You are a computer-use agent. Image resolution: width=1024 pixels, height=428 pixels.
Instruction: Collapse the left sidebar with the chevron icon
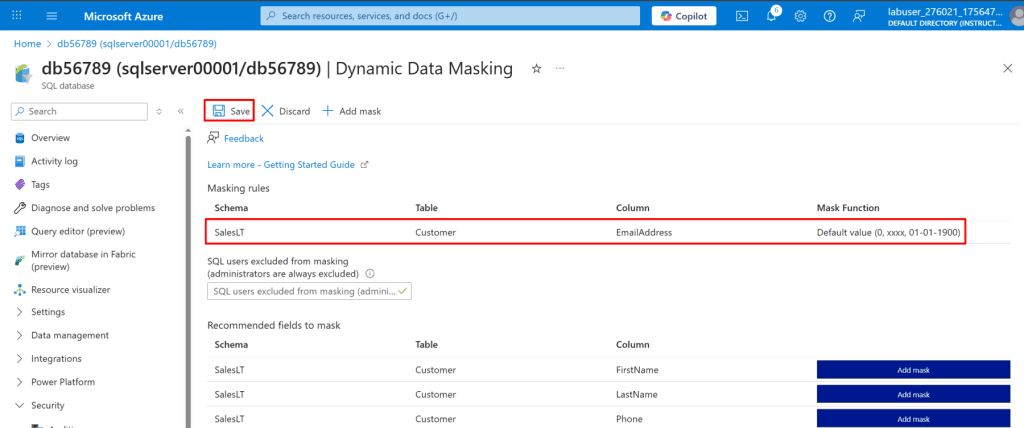click(x=181, y=111)
